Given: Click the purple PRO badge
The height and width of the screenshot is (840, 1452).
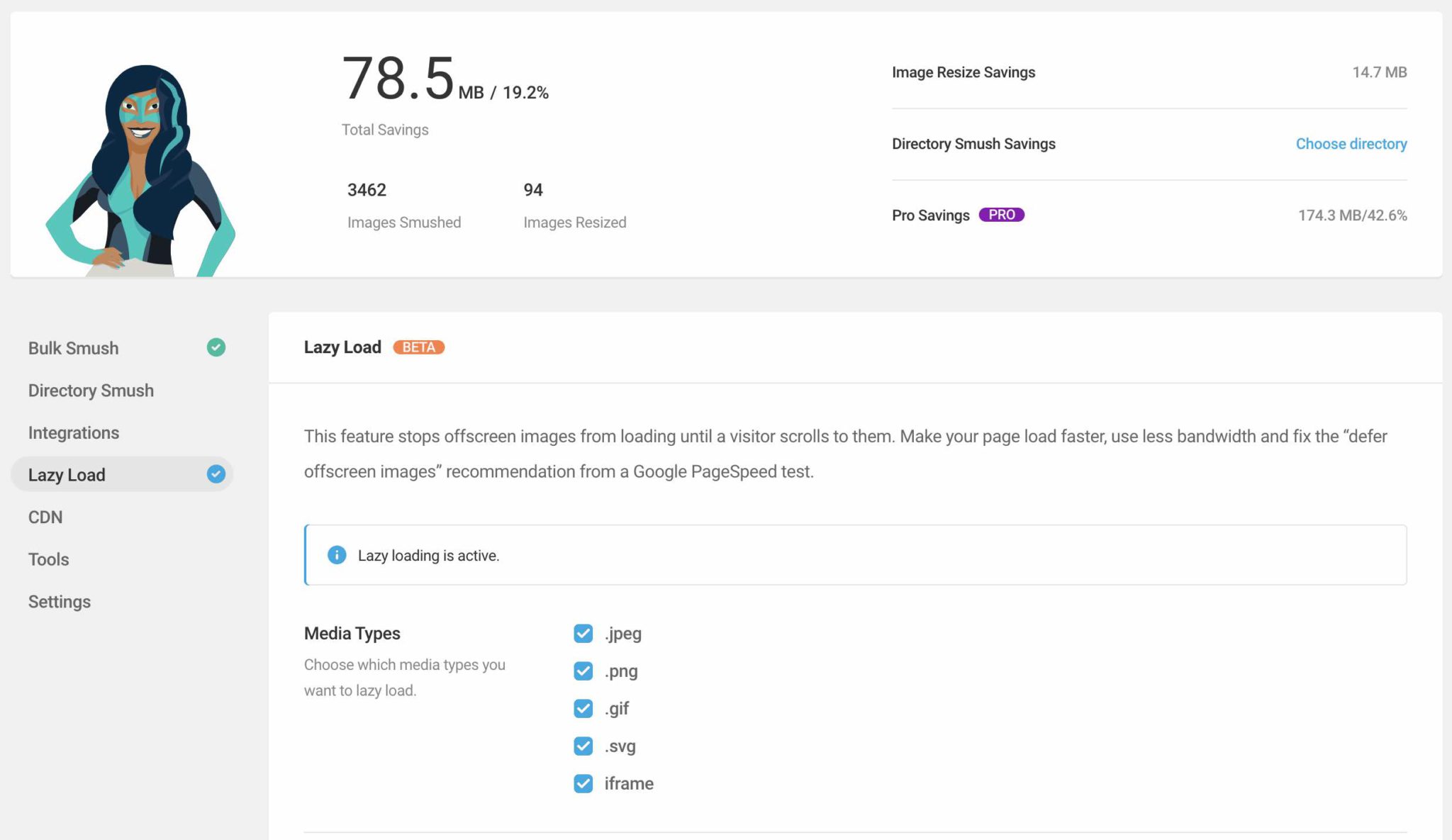Looking at the screenshot, I should point(1001,215).
